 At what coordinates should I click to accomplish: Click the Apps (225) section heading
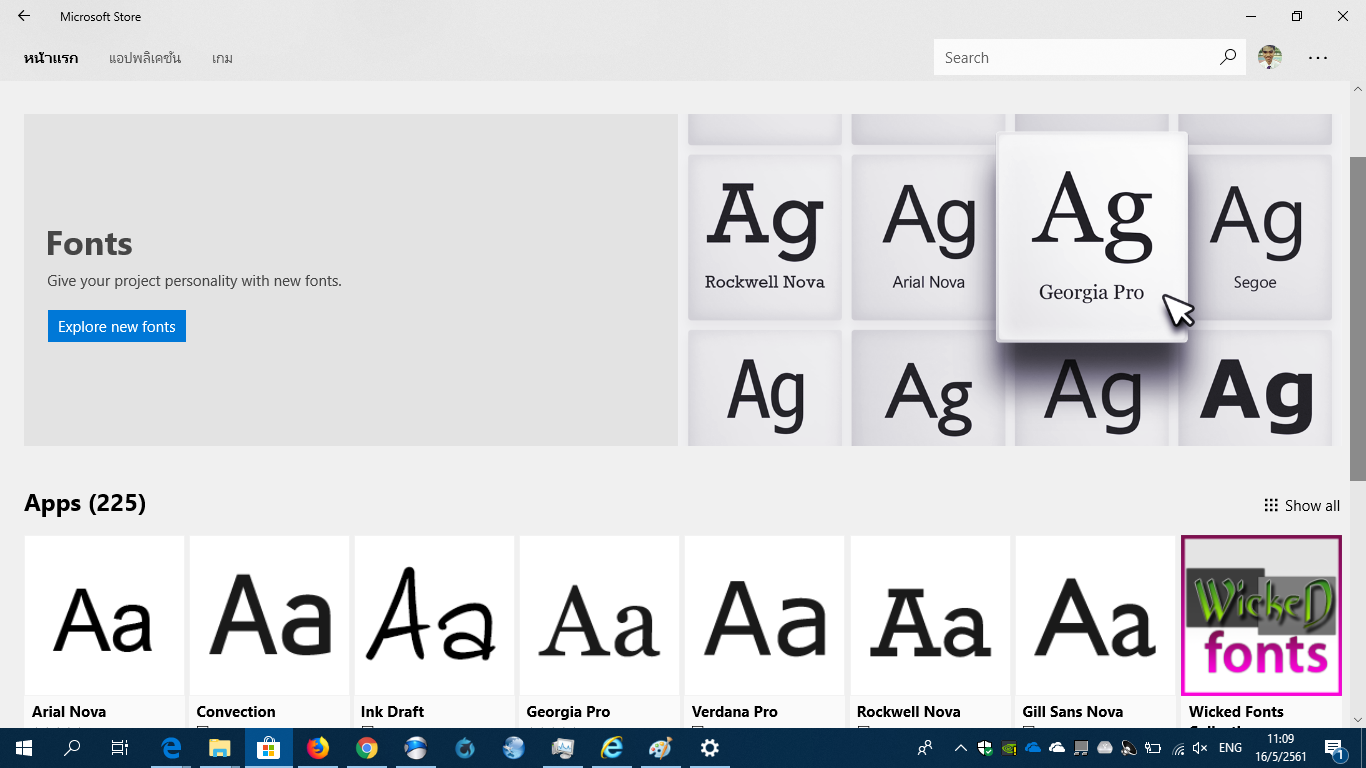click(x=85, y=503)
